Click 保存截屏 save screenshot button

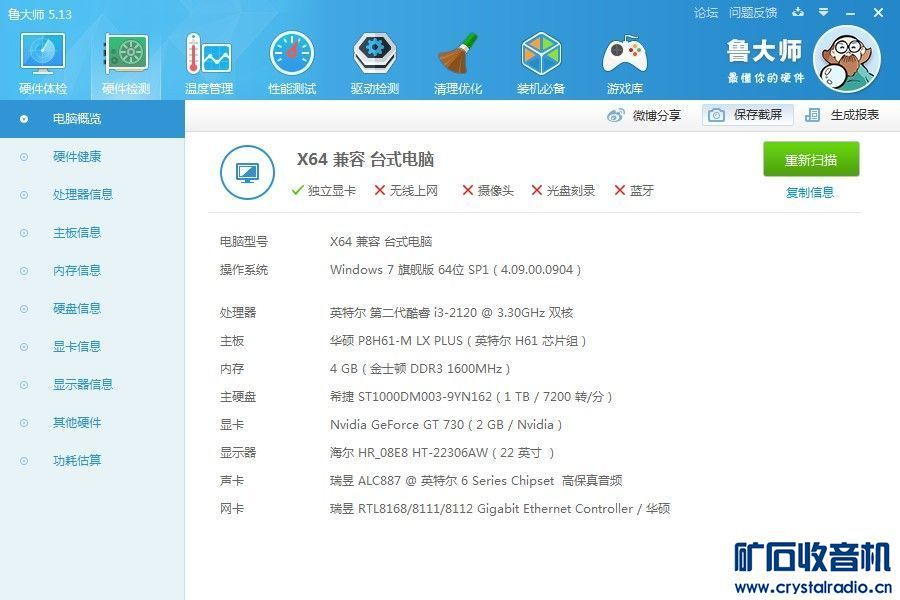pos(747,115)
